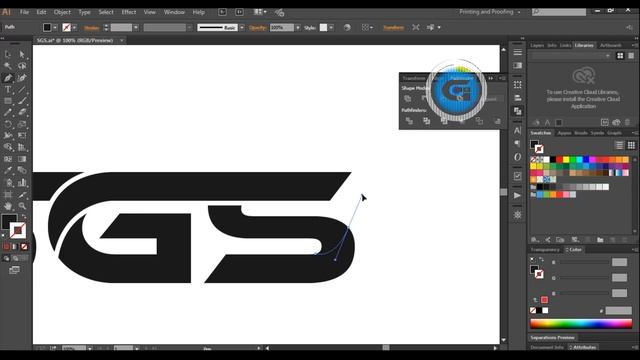This screenshot has height=360, width=640.
Task: Select the Line Segment tool
Action: point(22,89)
